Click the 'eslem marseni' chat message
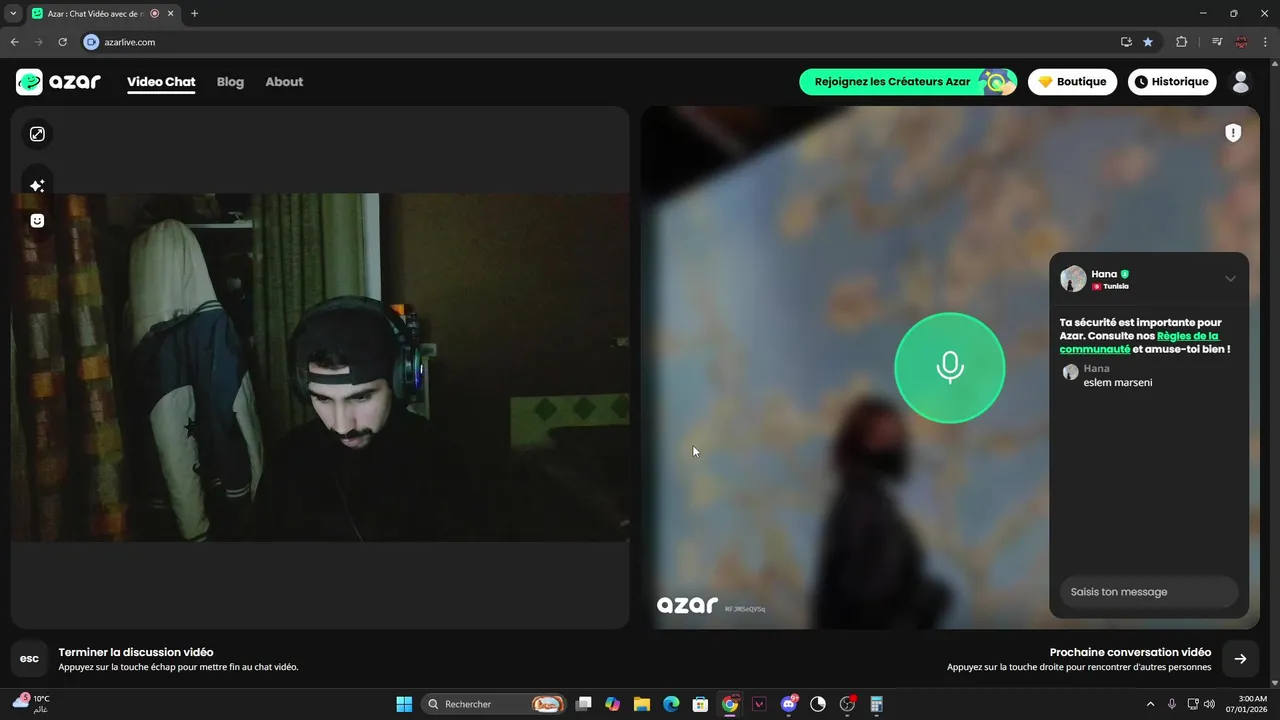 (1118, 382)
